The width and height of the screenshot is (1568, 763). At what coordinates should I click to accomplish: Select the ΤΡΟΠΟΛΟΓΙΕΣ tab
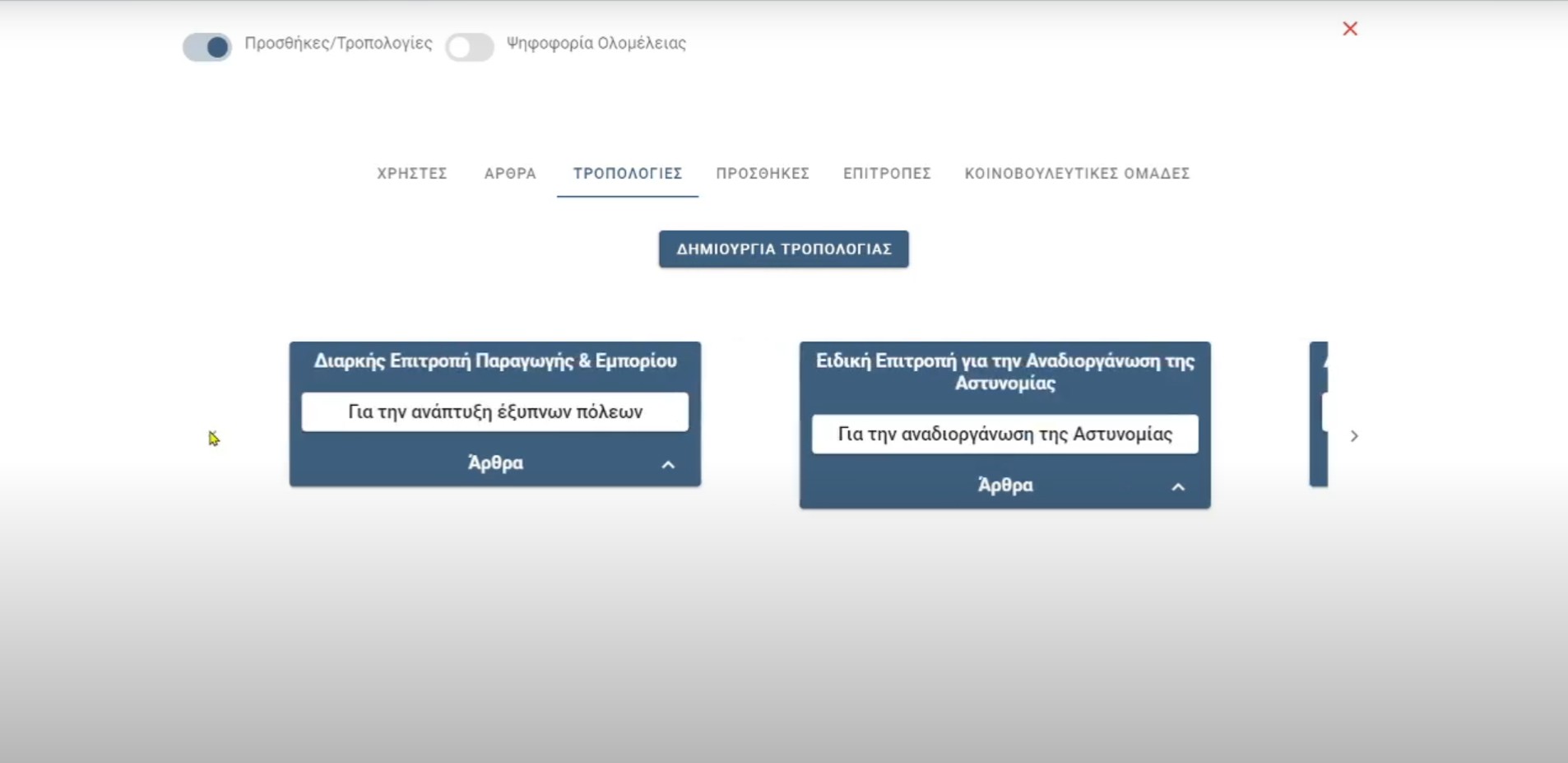click(x=628, y=174)
